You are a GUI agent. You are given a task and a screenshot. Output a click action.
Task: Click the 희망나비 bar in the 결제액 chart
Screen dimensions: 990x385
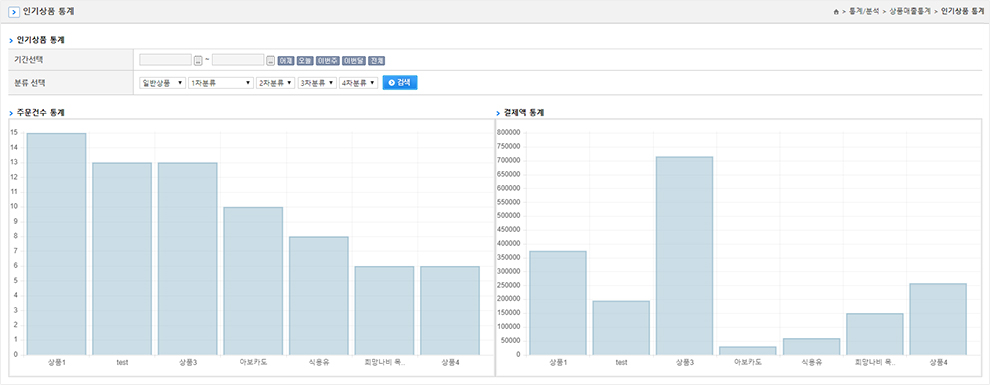pos(875,335)
